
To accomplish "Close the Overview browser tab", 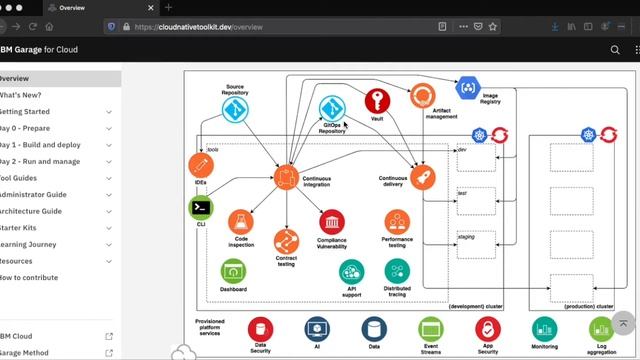I will click(151, 8).
